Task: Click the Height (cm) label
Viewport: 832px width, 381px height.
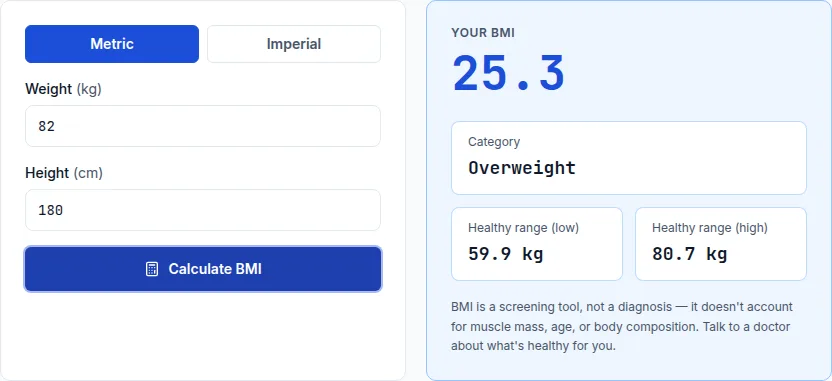Action: click(64, 173)
